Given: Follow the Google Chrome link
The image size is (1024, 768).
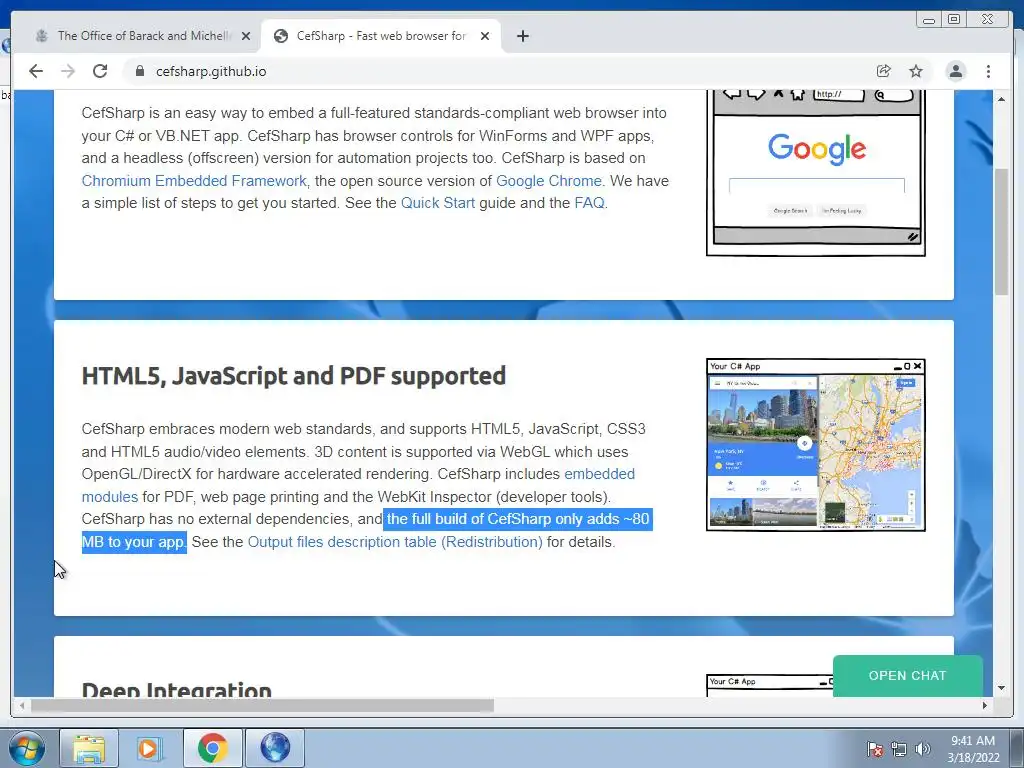Looking at the screenshot, I should click(549, 181).
